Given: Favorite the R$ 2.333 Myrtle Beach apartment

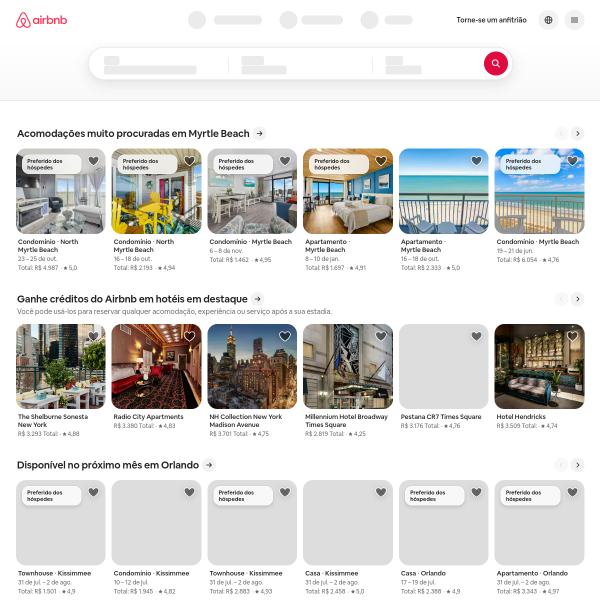Looking at the screenshot, I should pos(476,161).
